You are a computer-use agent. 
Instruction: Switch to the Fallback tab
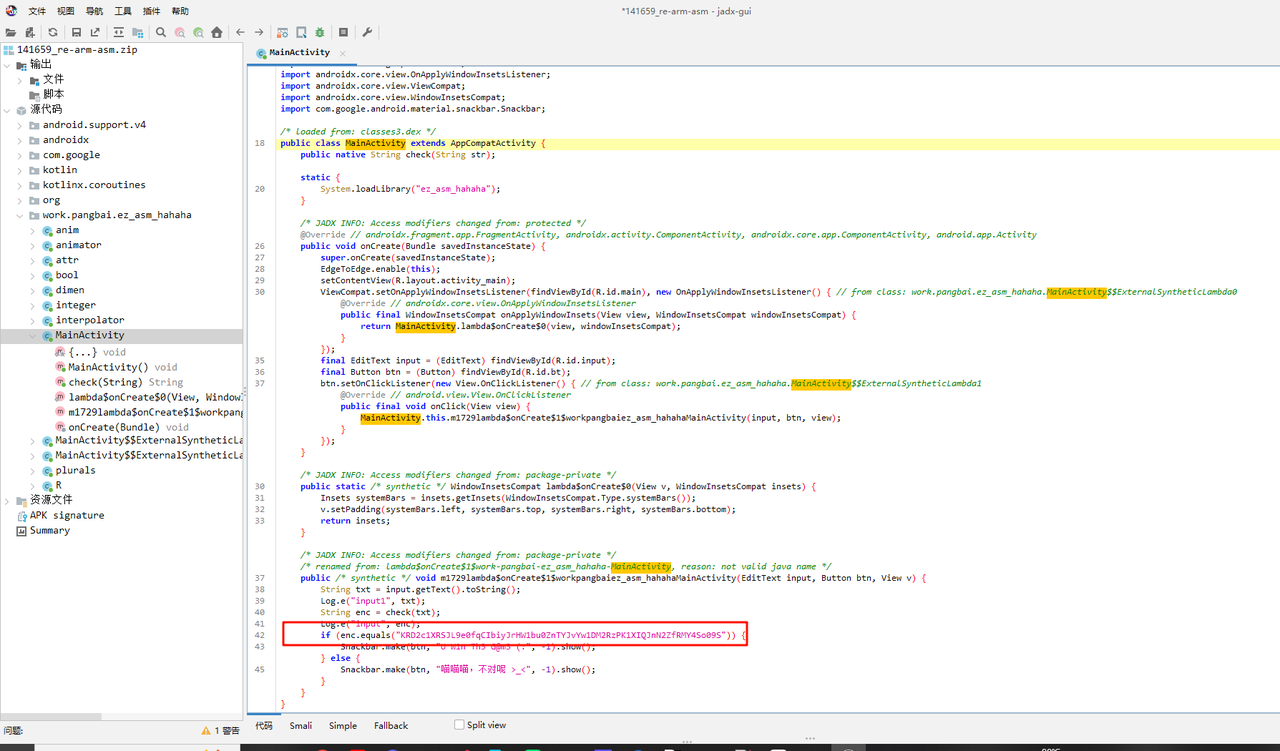coord(391,726)
